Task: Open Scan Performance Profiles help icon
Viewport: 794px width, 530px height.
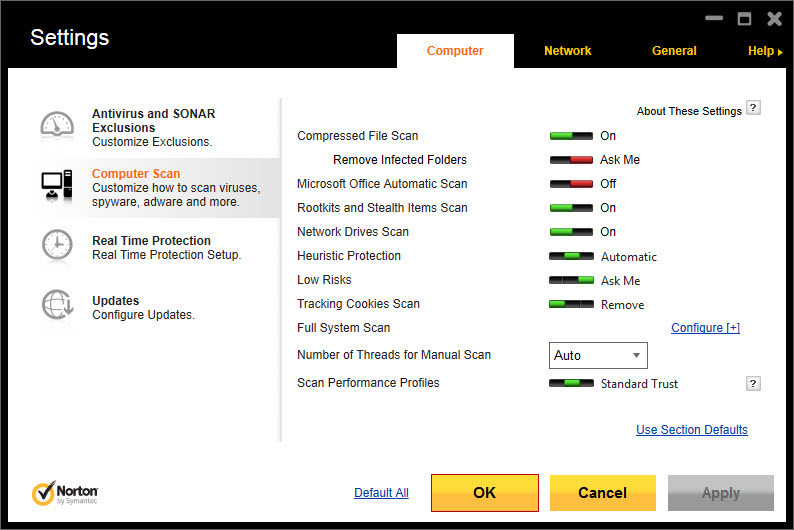Action: pos(753,384)
